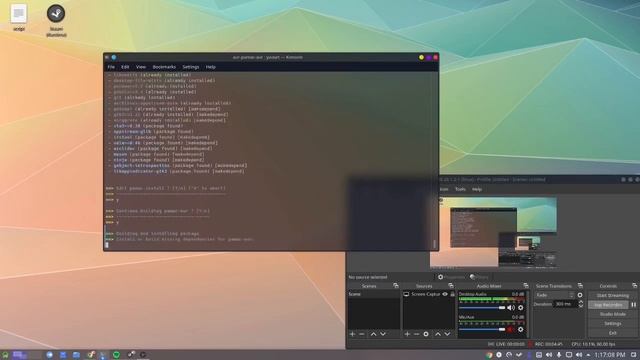Move source up in Sources panel
The image size is (640, 360).
tap(438, 334)
